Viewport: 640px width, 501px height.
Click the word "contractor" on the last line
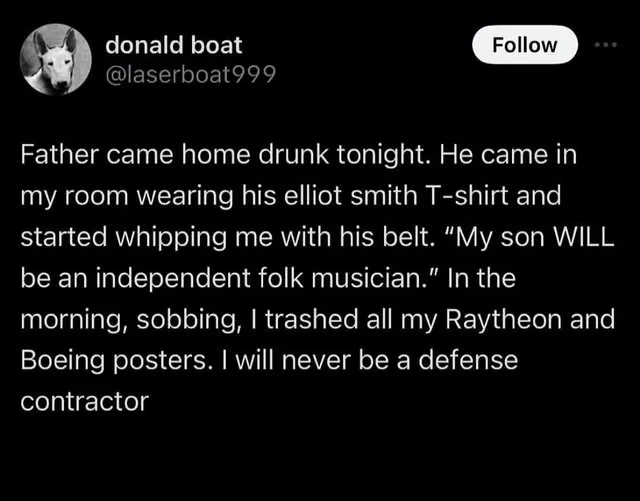[84, 401]
